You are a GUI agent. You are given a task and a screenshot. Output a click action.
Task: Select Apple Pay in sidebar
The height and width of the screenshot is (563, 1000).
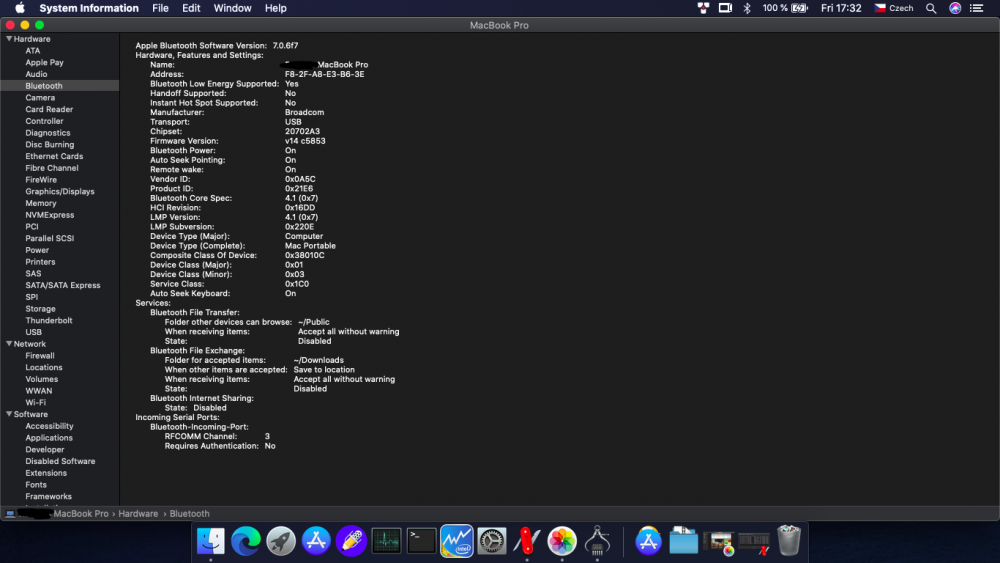44,62
